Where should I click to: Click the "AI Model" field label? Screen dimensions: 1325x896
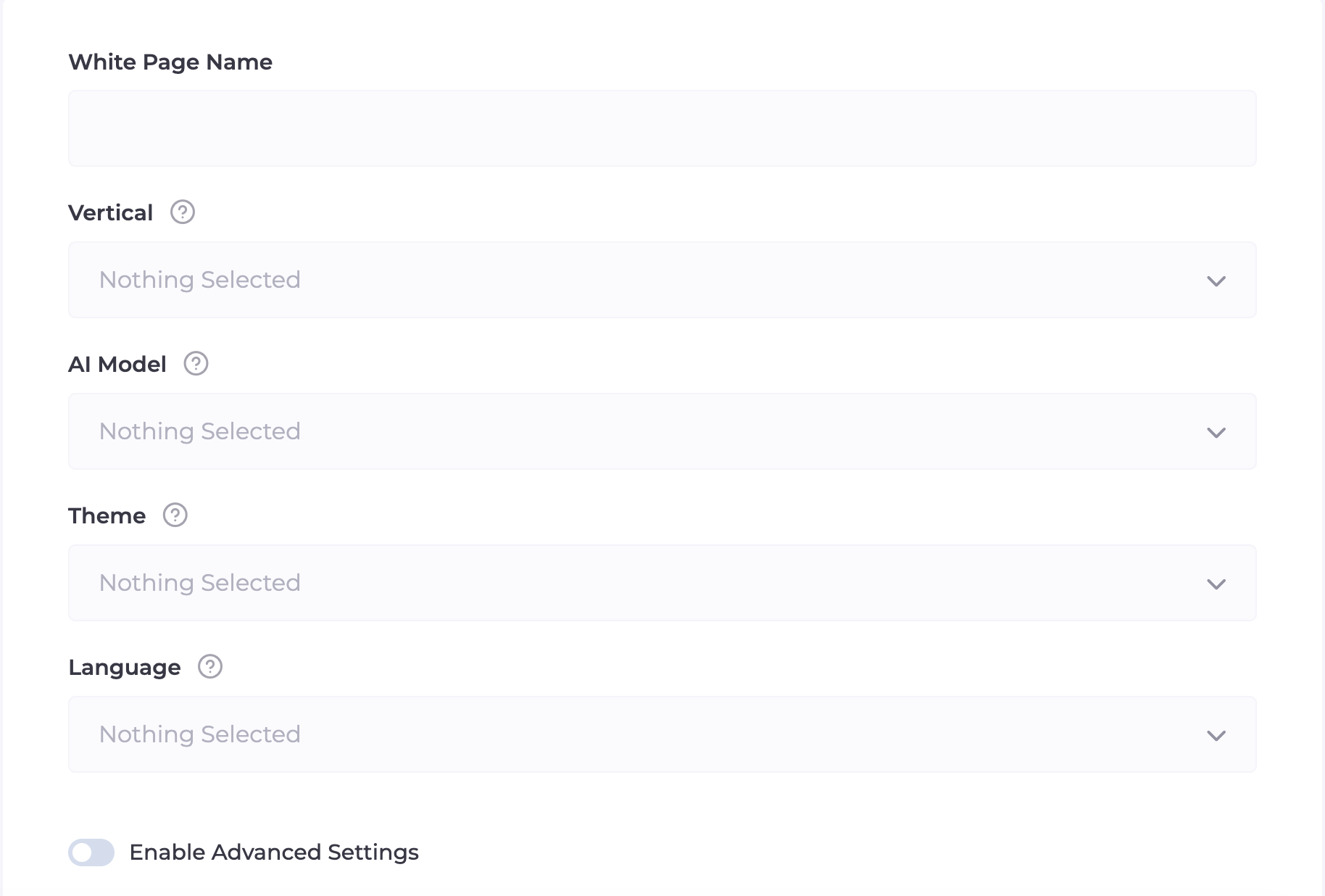click(x=117, y=365)
